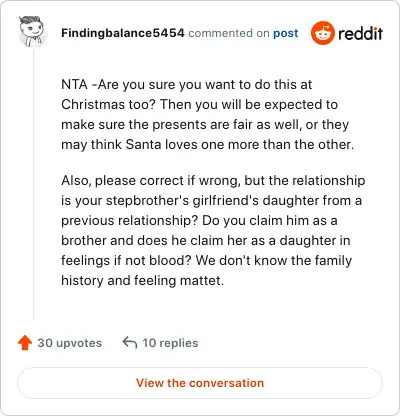The image size is (400, 416).
Task: Click the line "make sure the presents are fair"
Action: [x=205, y=125]
